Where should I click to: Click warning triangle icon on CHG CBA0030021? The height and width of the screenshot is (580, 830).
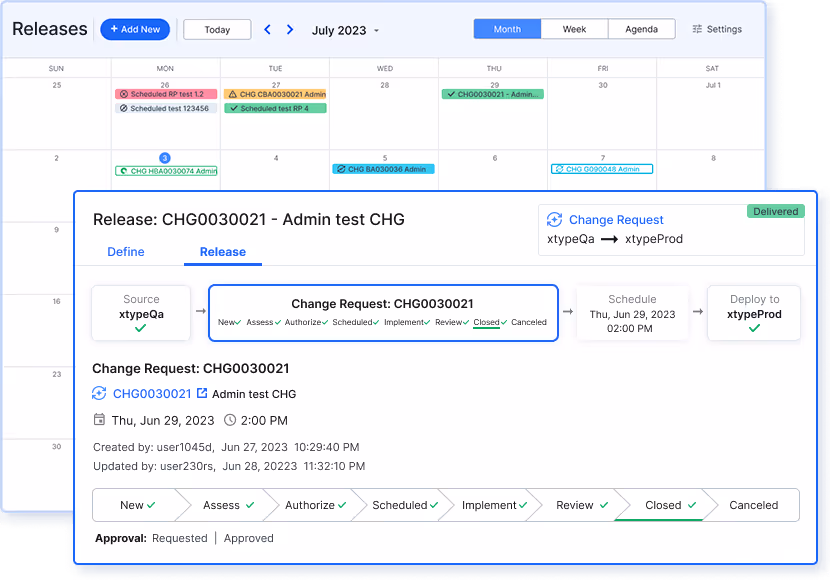[232, 94]
